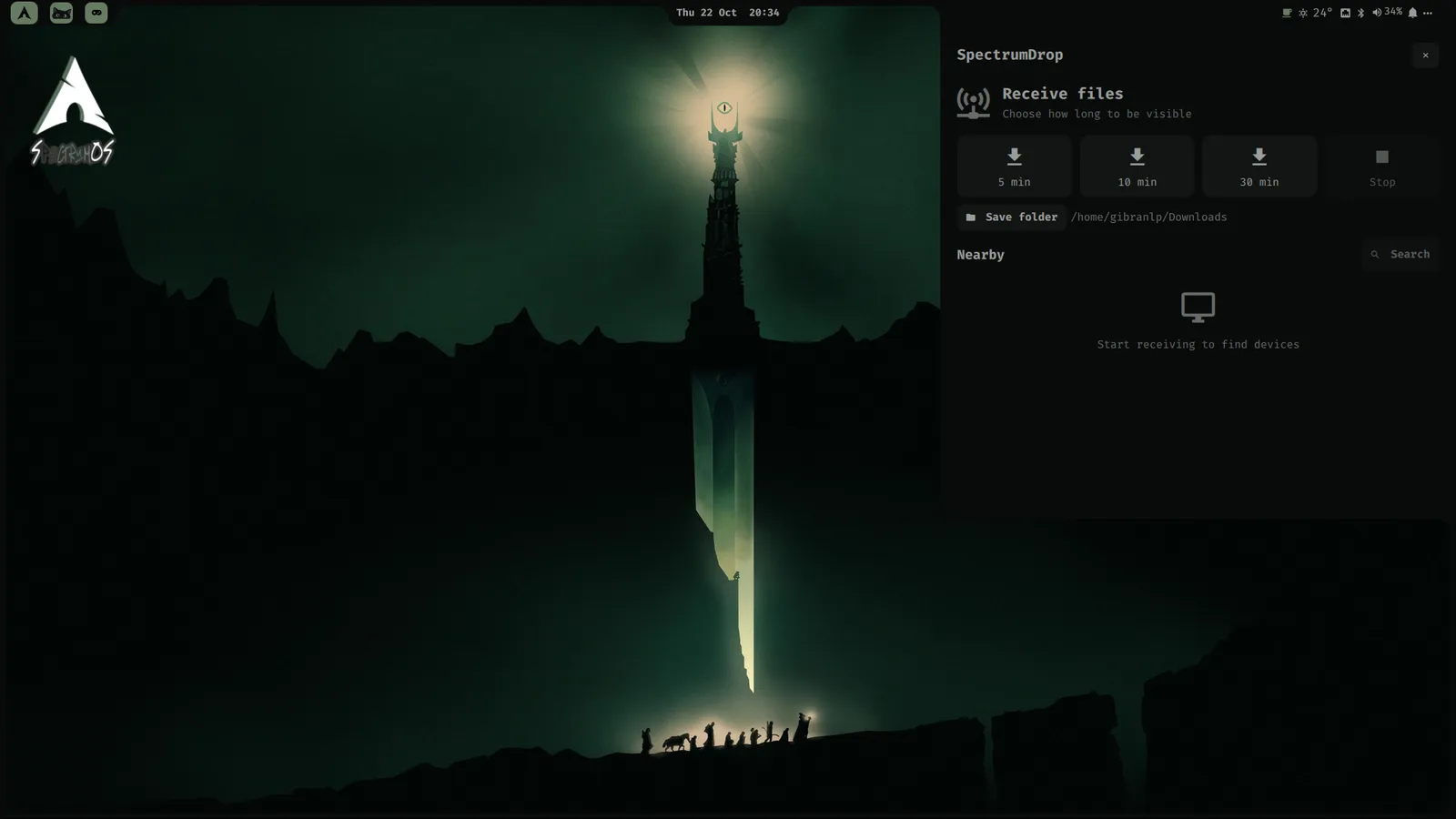Screen dimensions: 1456x819
Task: Open the gamepad icon in top bar
Action: point(96,13)
